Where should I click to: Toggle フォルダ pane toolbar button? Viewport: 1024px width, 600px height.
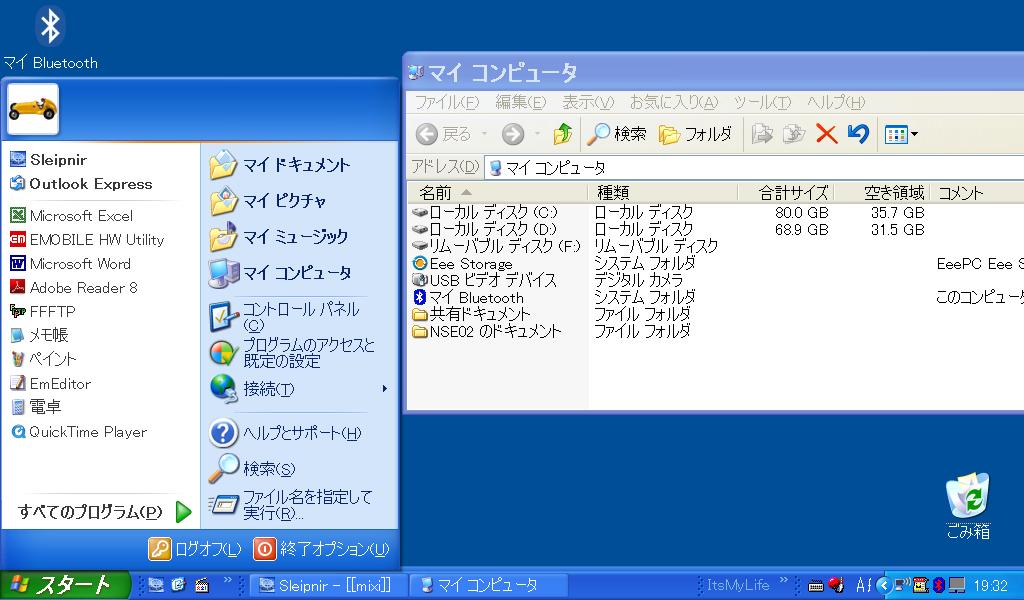(695, 134)
